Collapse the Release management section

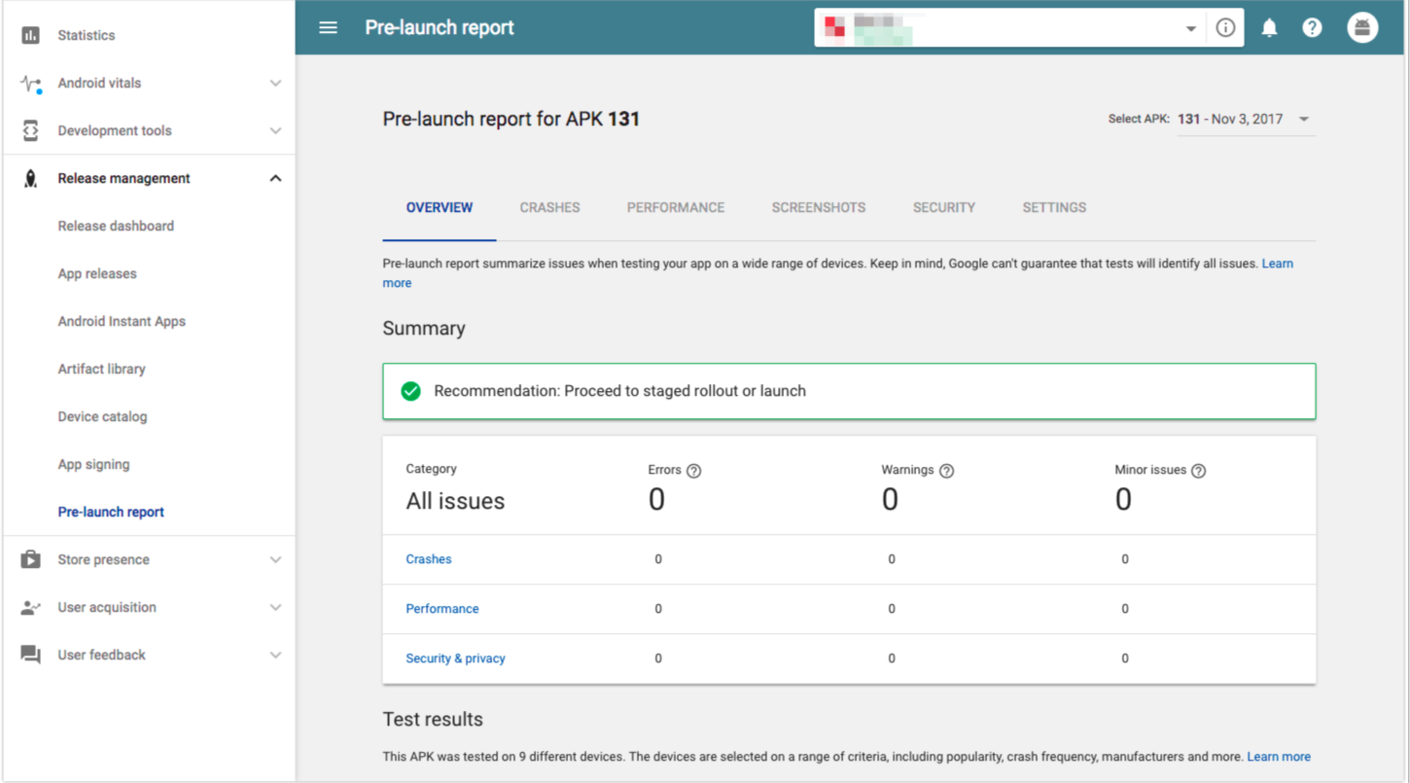point(275,179)
